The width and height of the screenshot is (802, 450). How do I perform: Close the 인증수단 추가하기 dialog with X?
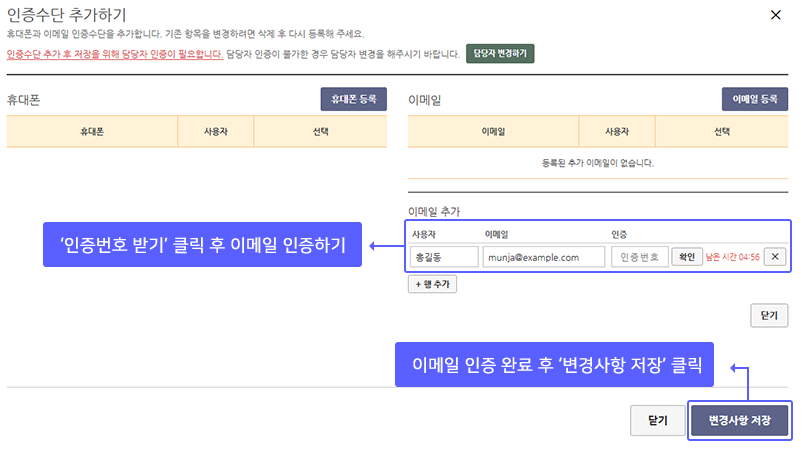coord(775,15)
